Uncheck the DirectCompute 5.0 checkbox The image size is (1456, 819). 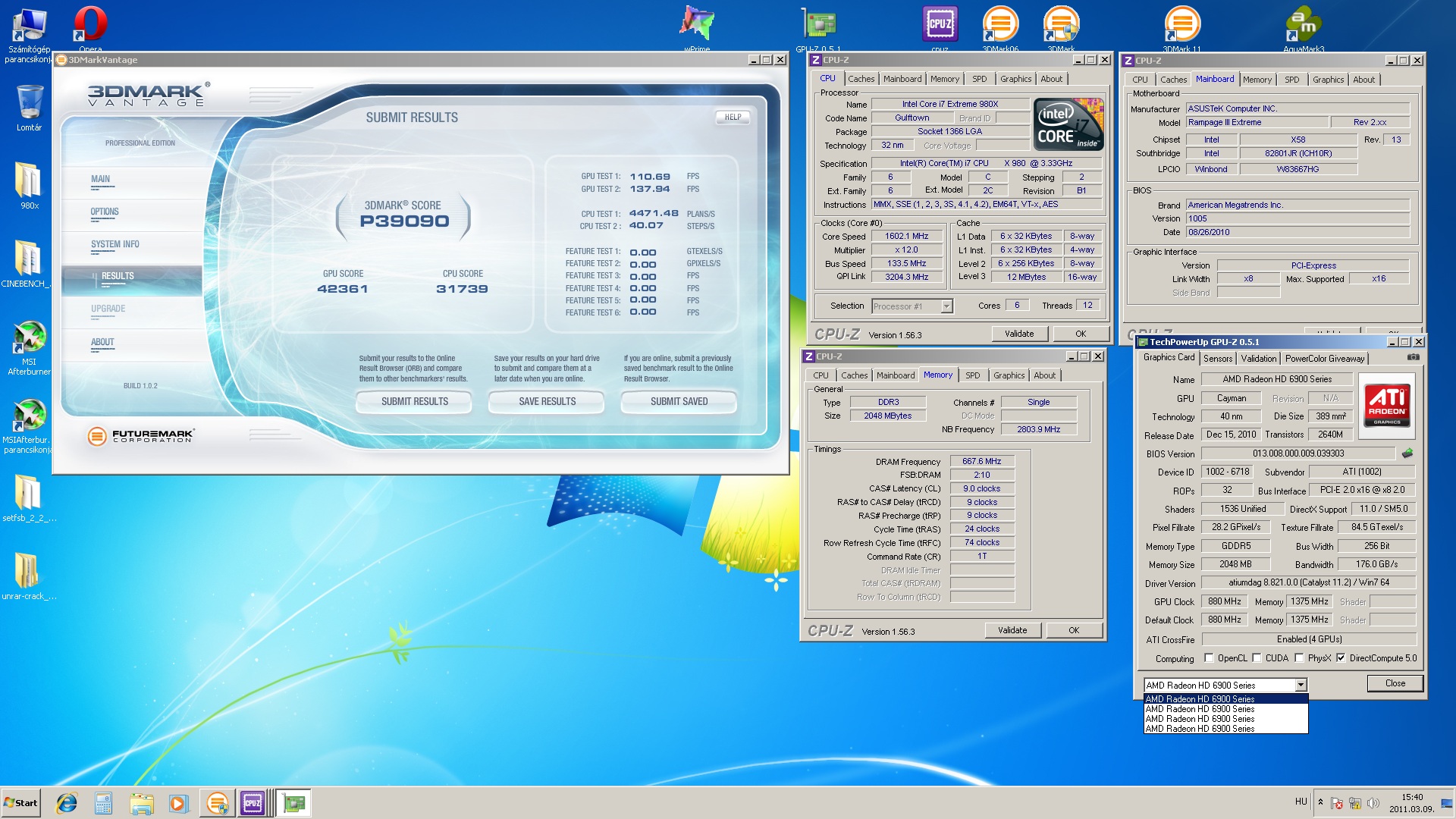(x=1341, y=658)
